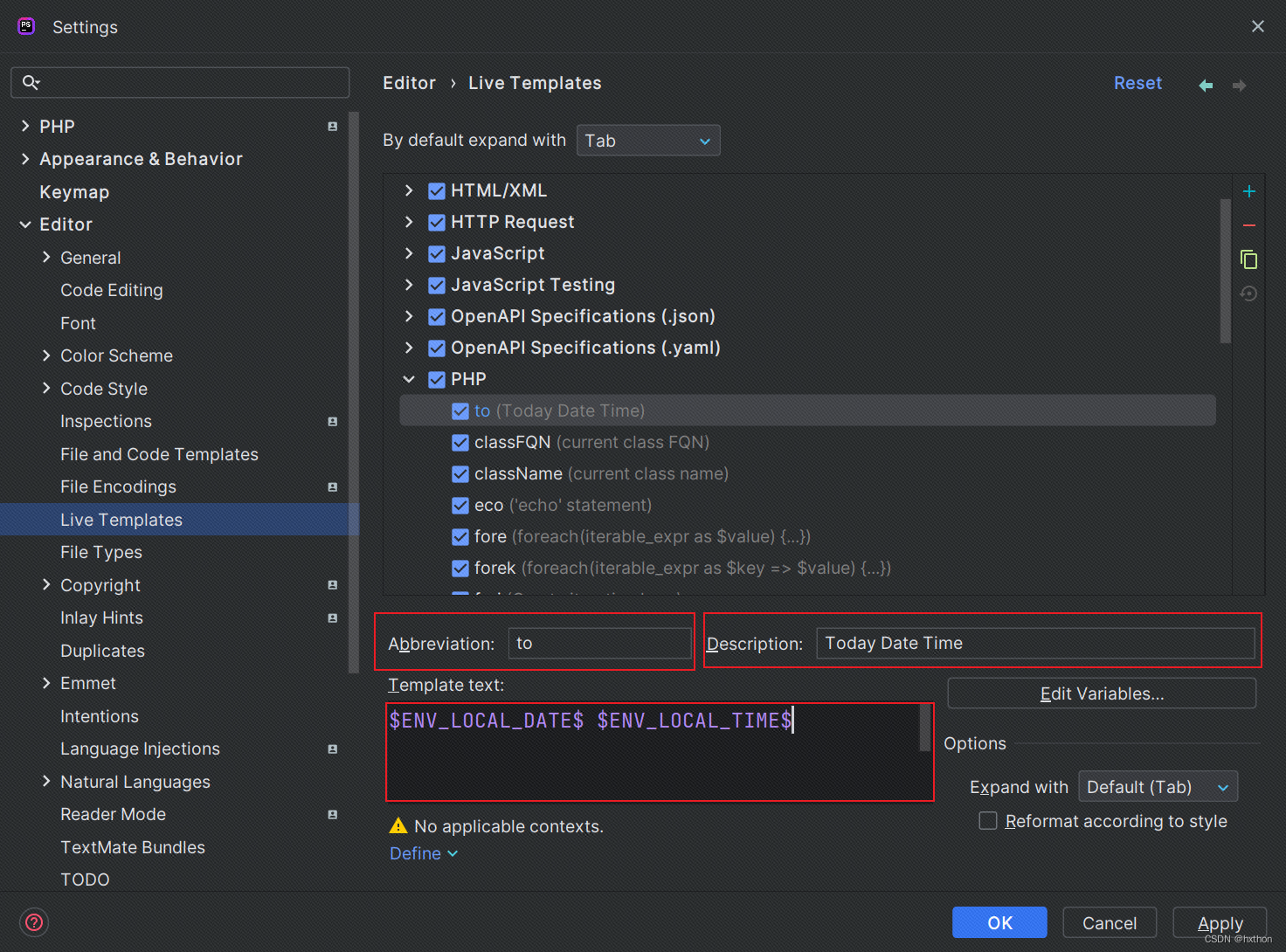Open the File Types settings page

tap(101, 553)
